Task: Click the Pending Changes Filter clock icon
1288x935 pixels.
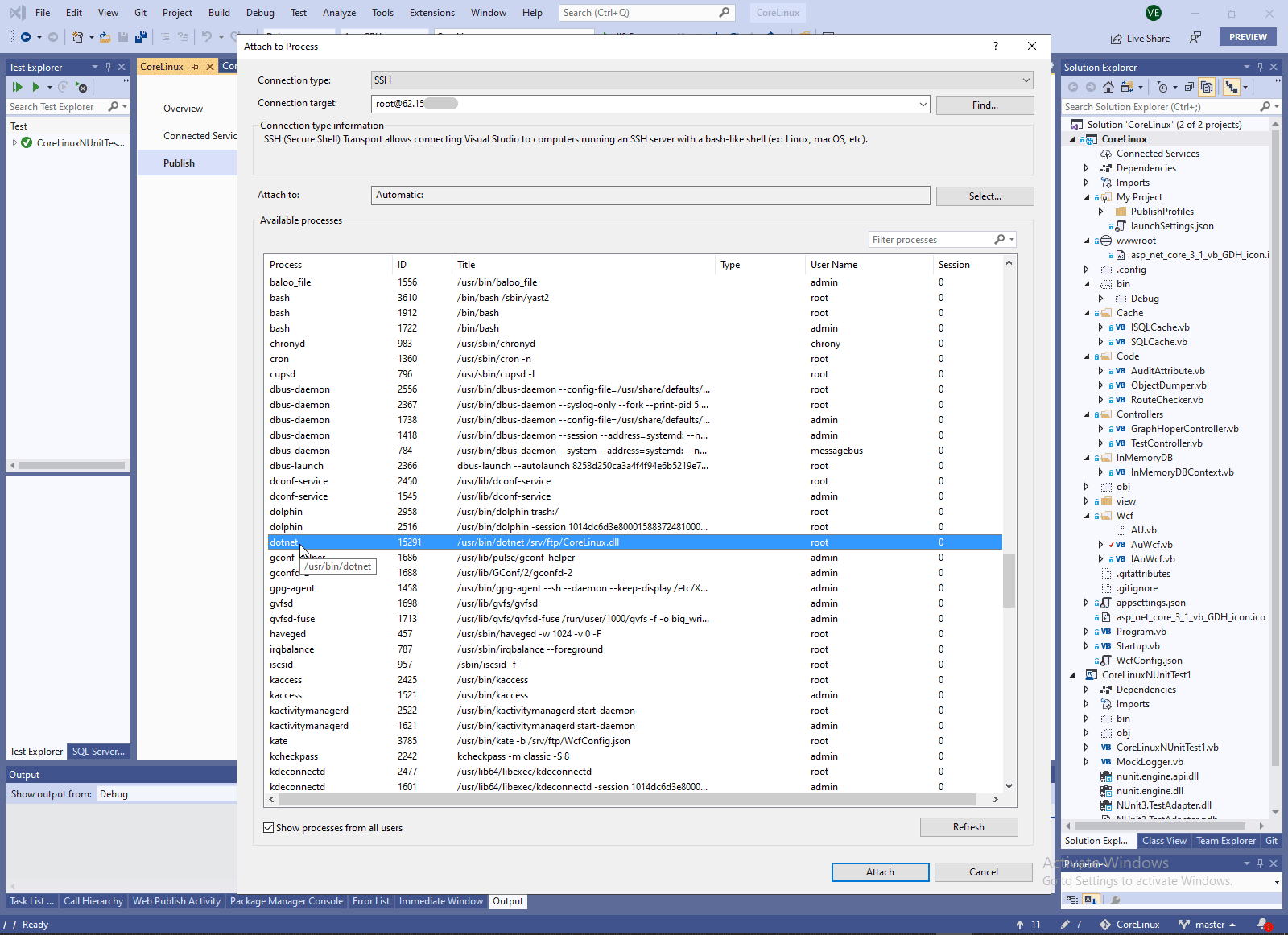Action: pyautogui.click(x=1162, y=87)
